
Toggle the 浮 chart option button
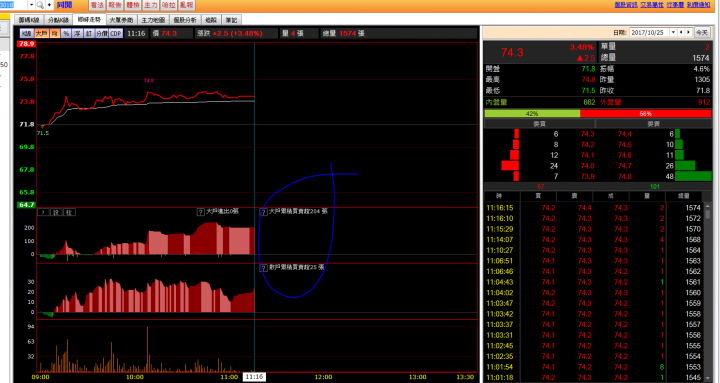click(77, 34)
